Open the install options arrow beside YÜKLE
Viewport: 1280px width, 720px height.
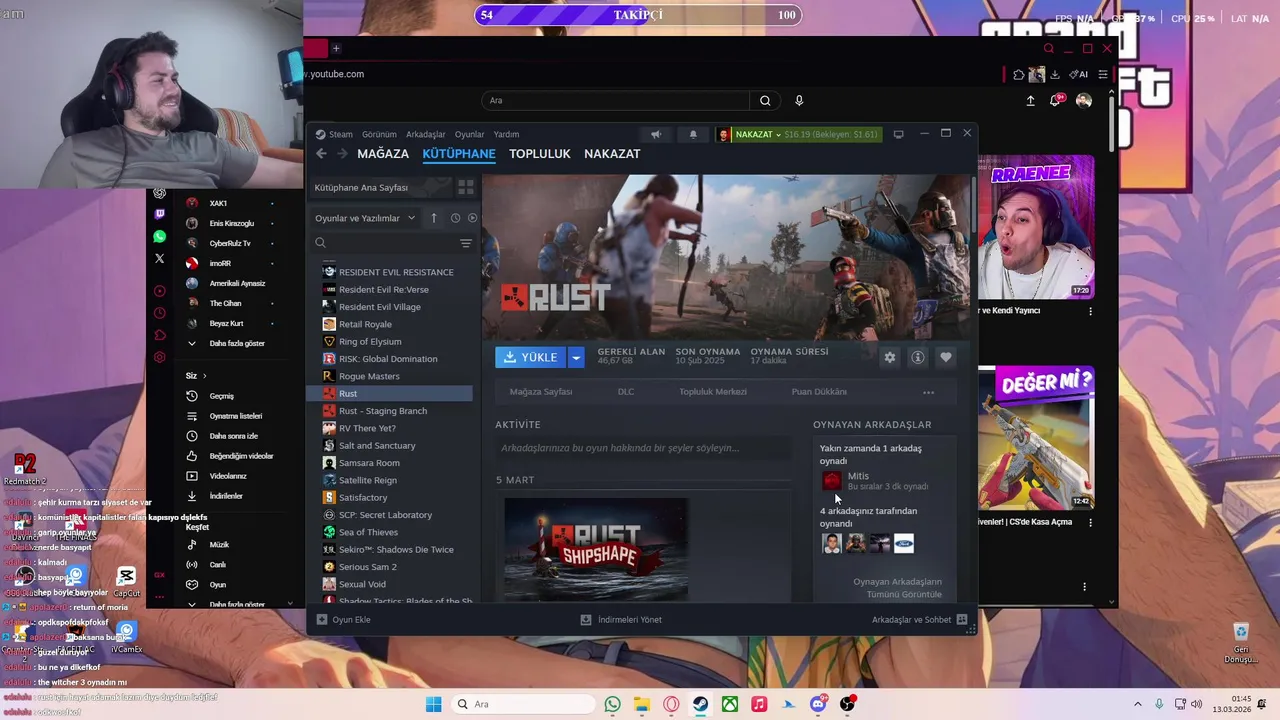coord(575,357)
